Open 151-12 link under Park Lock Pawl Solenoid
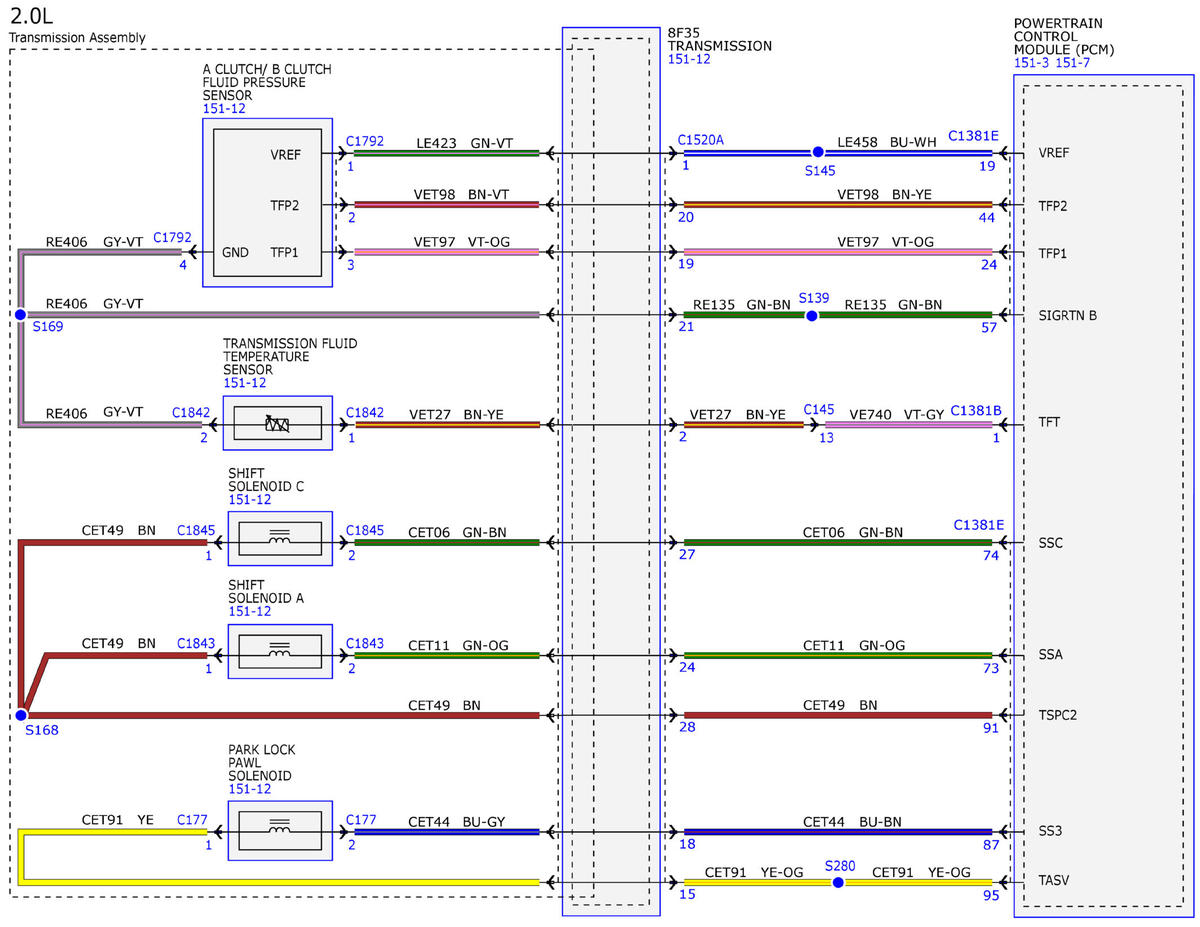 (x=249, y=789)
